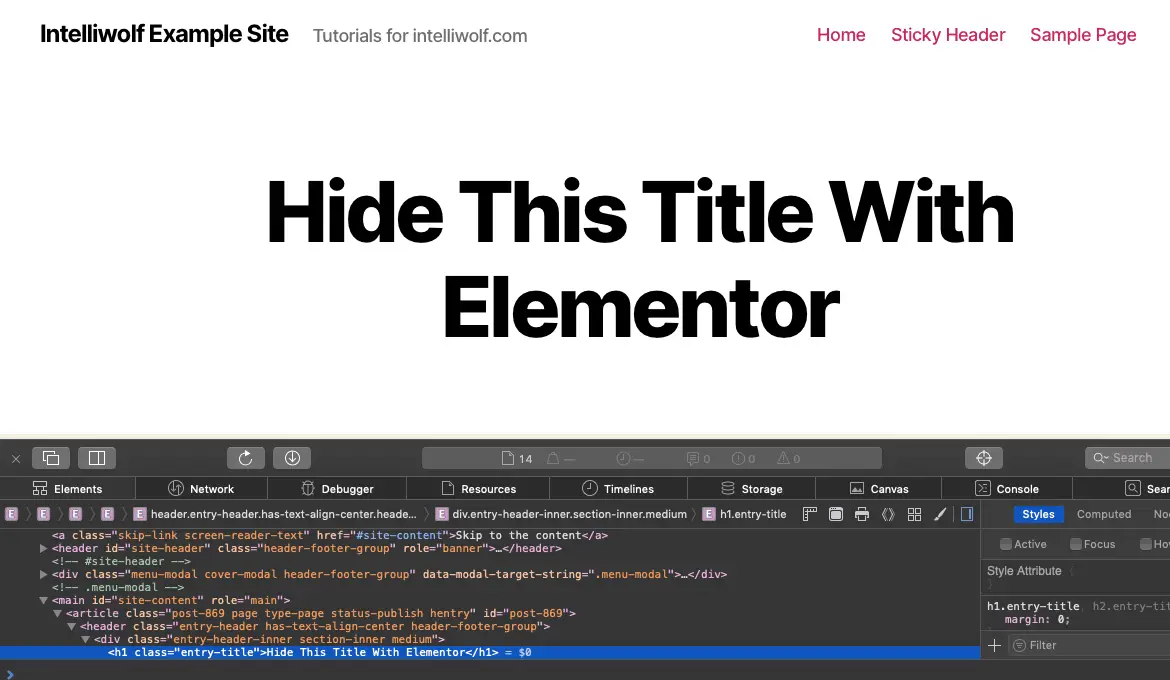Toggle the paint flashing brush icon
1170x680 pixels.
[x=940, y=514]
